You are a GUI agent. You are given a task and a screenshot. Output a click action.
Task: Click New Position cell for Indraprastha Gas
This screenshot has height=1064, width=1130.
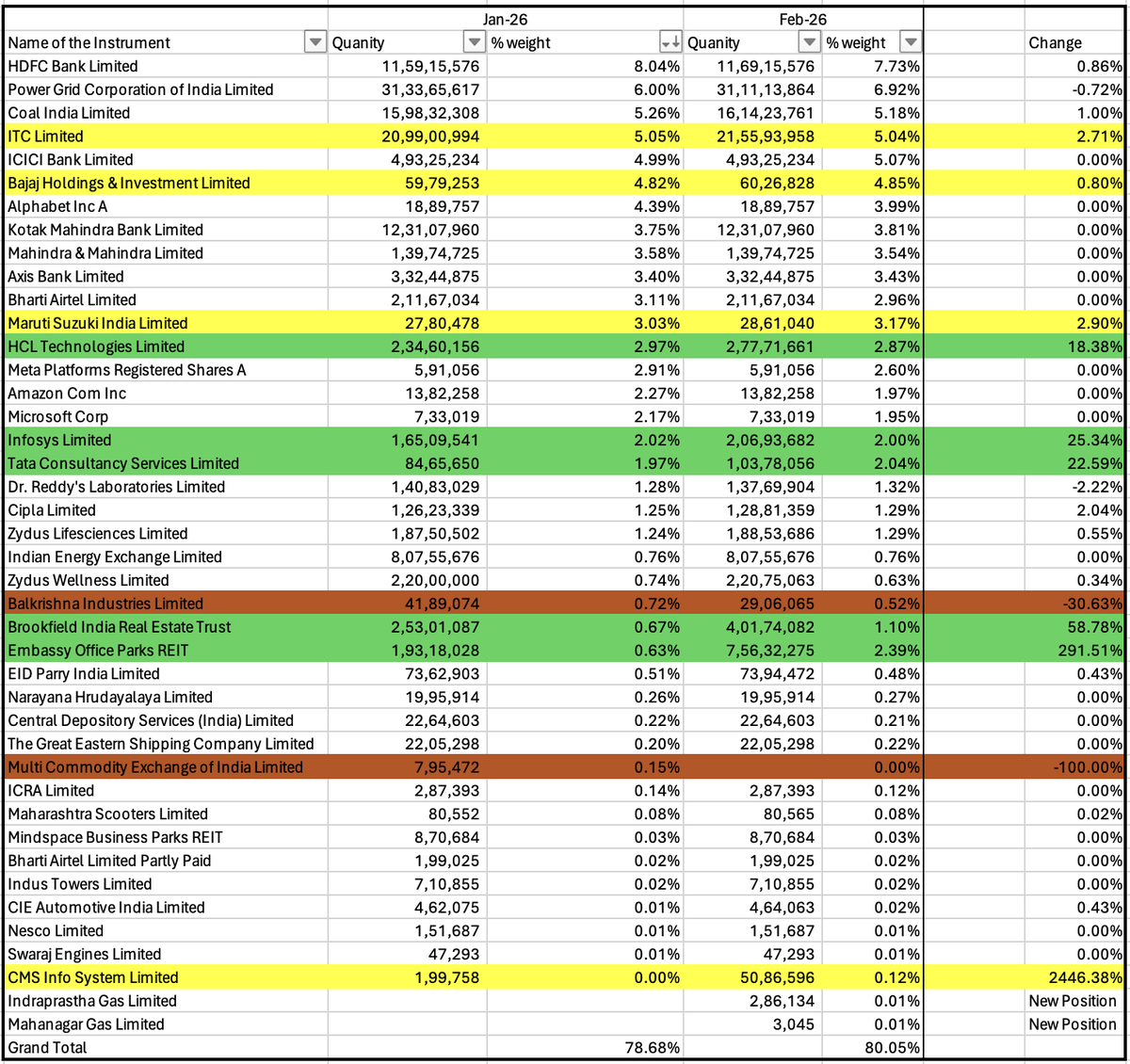[1074, 1000]
